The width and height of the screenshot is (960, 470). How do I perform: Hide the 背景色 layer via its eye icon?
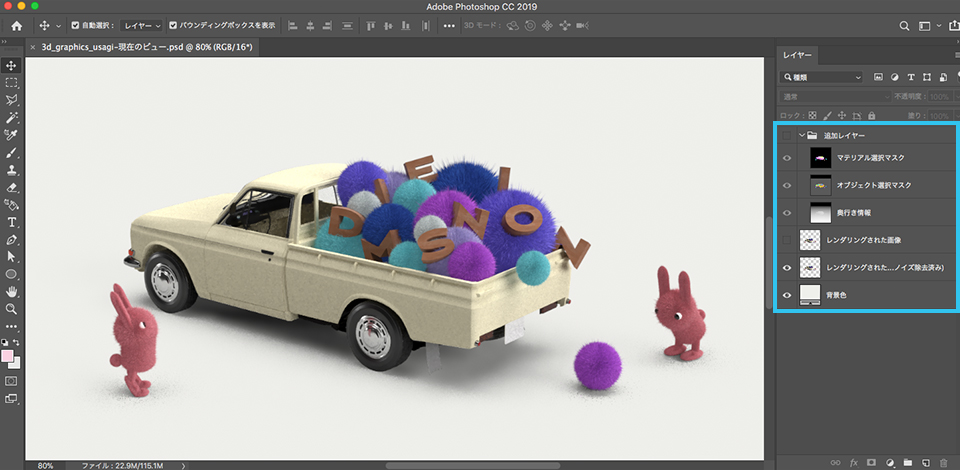[x=787, y=295]
